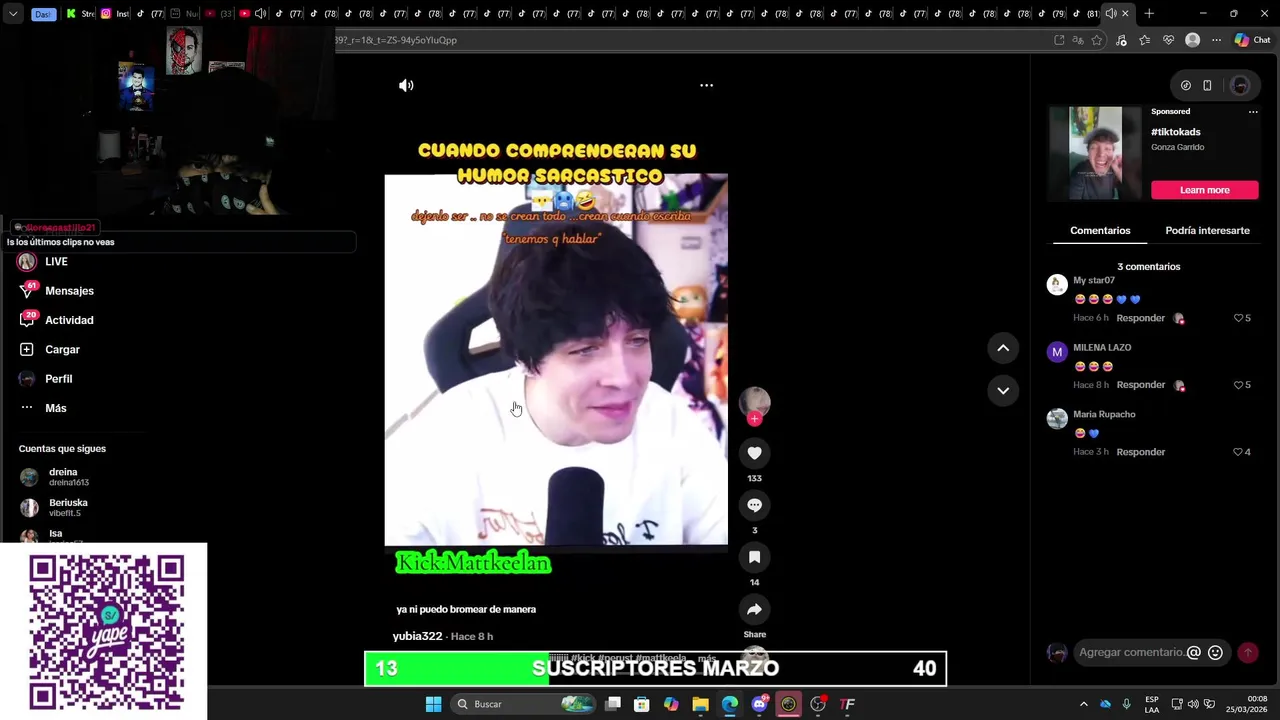Open Edge settings and more menu
Image resolution: width=1280 pixels, height=720 pixels.
point(1216,40)
